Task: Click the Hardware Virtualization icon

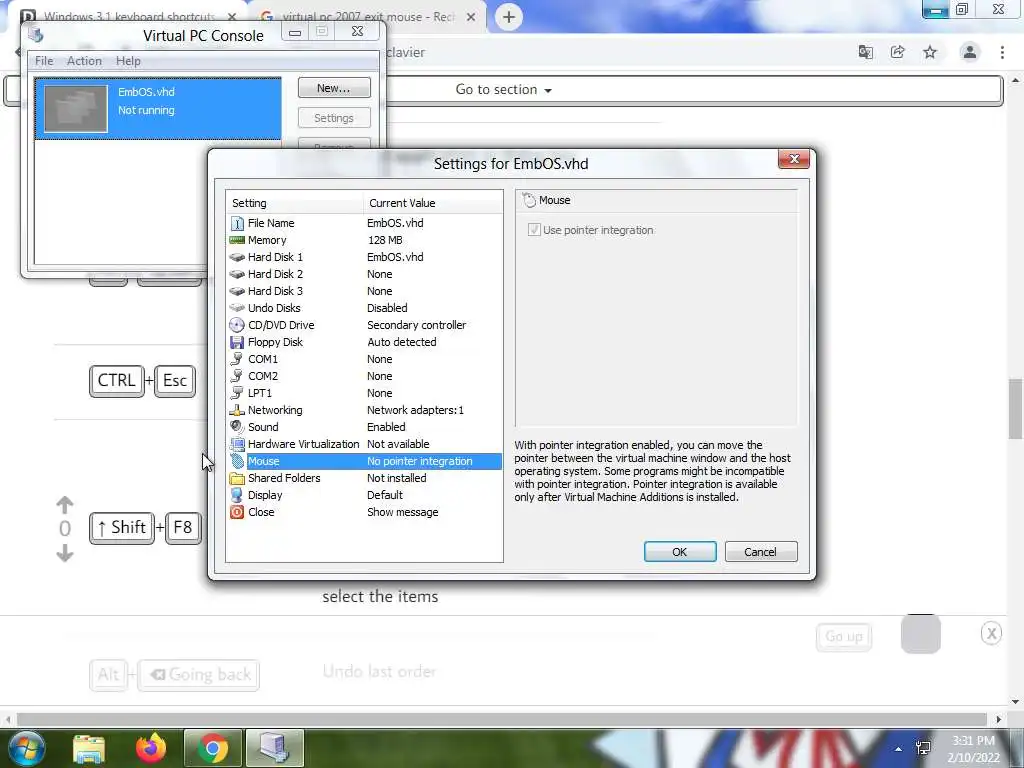Action: pos(237,444)
